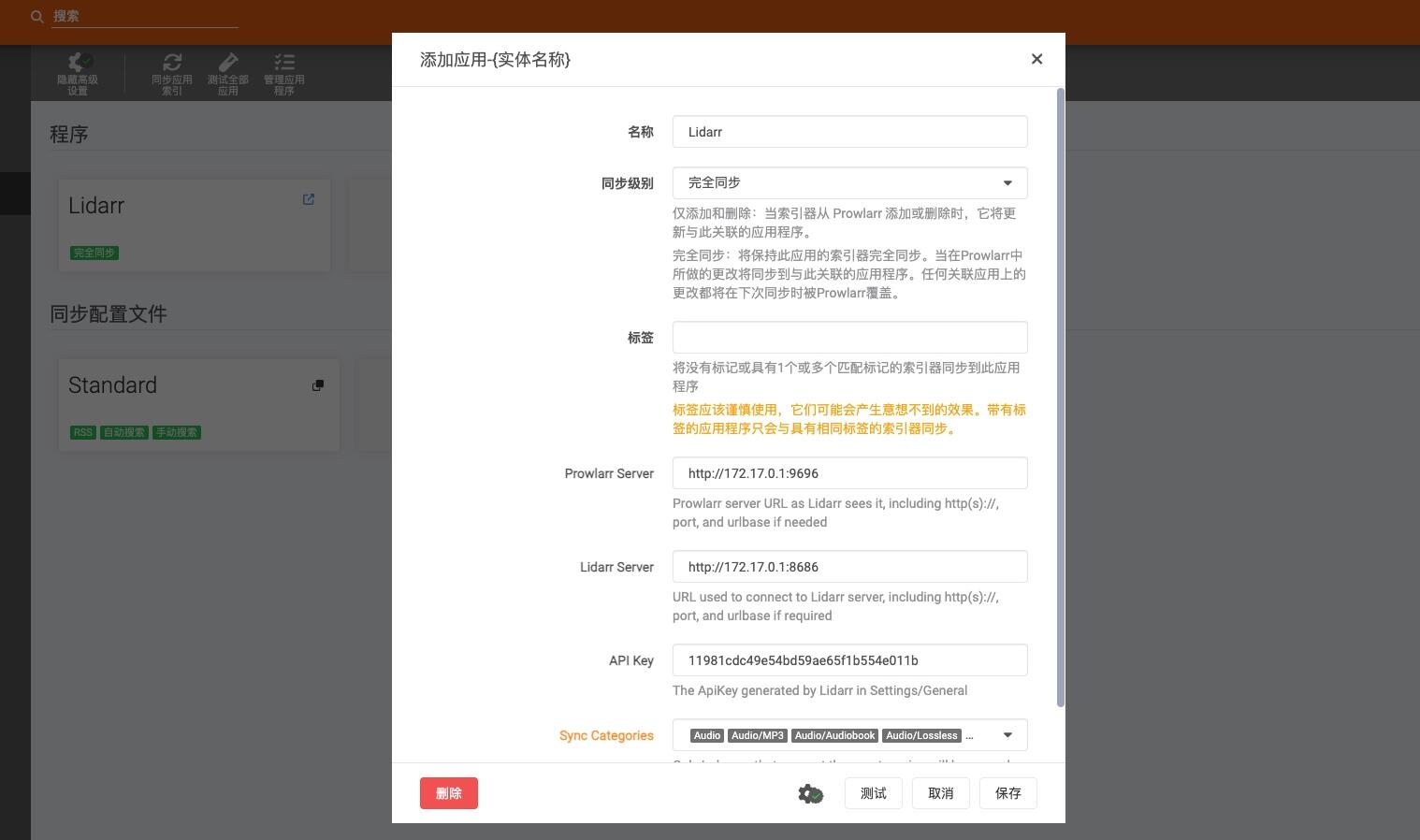Image resolution: width=1420 pixels, height=840 pixels.
Task: Open Lidarr using the external link icon
Action: click(x=308, y=199)
